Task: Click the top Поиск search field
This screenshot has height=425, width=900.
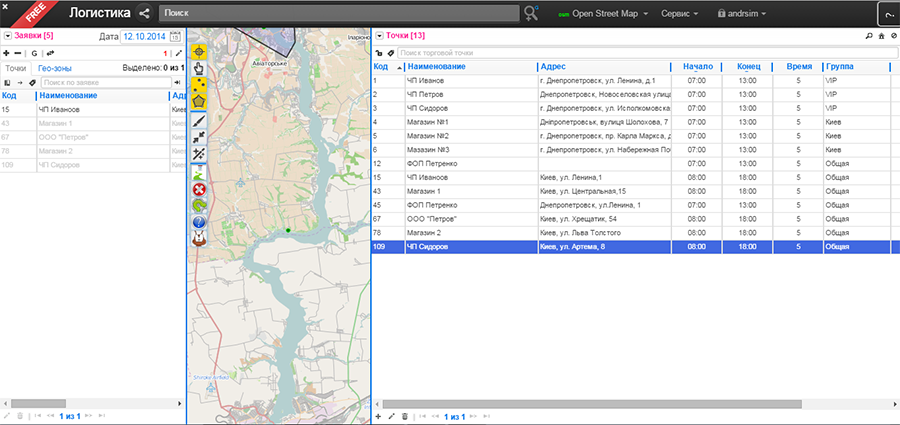Action: [339, 13]
